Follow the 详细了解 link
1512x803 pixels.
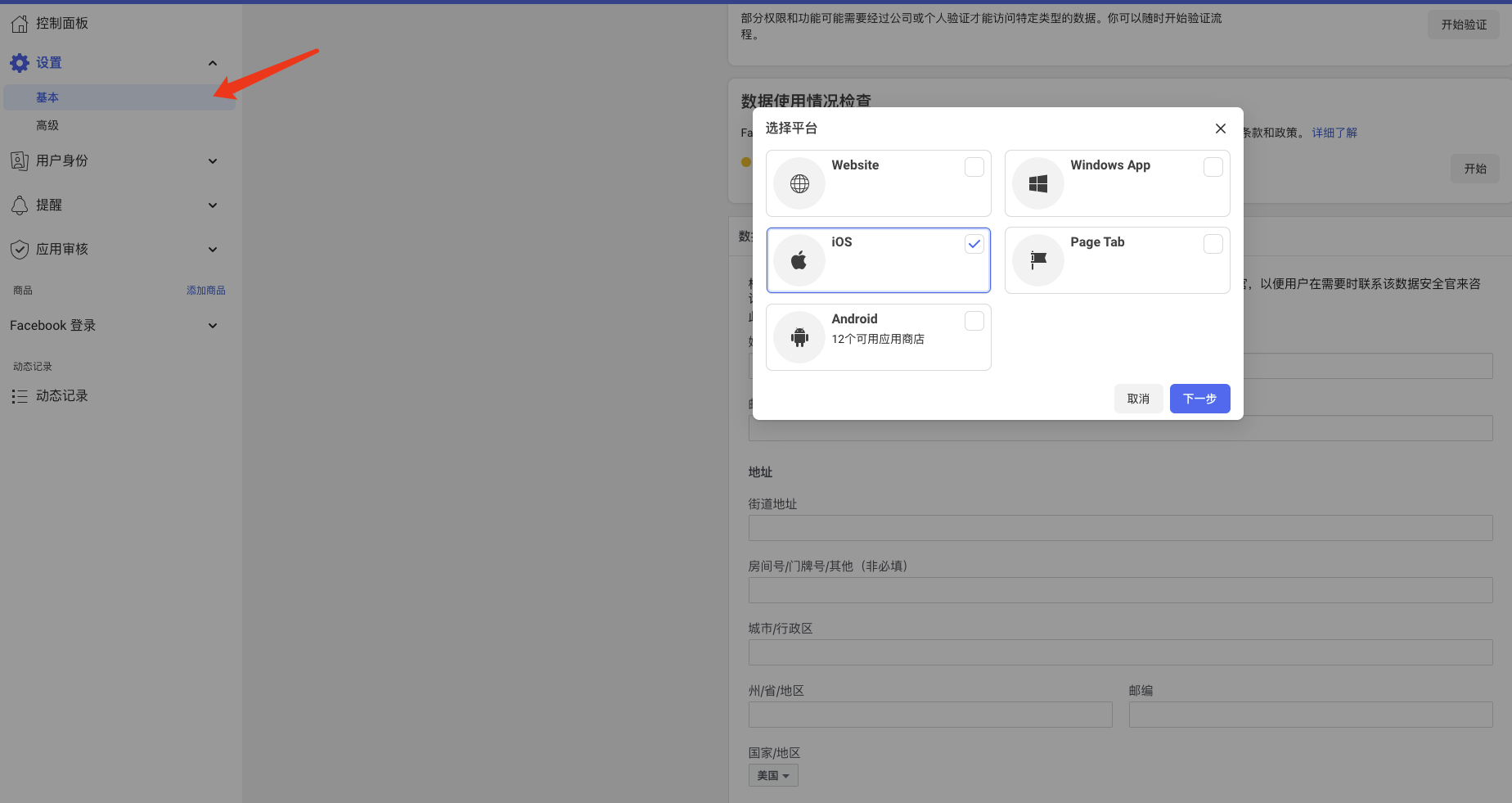1334,133
